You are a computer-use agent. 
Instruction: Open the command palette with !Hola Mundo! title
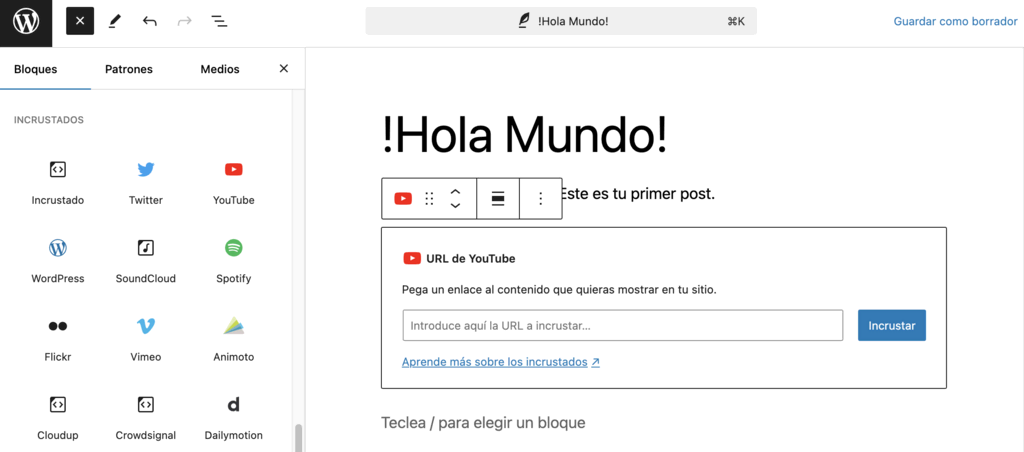[x=560, y=21]
